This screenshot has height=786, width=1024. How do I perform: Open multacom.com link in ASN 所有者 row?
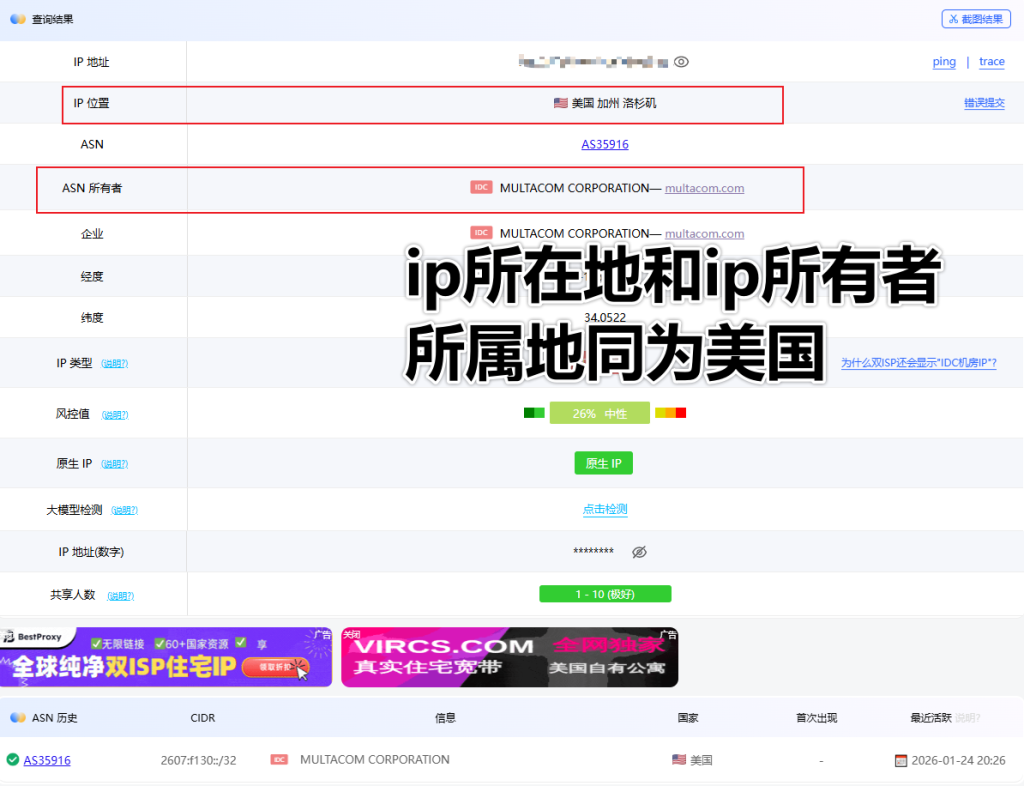(704, 188)
